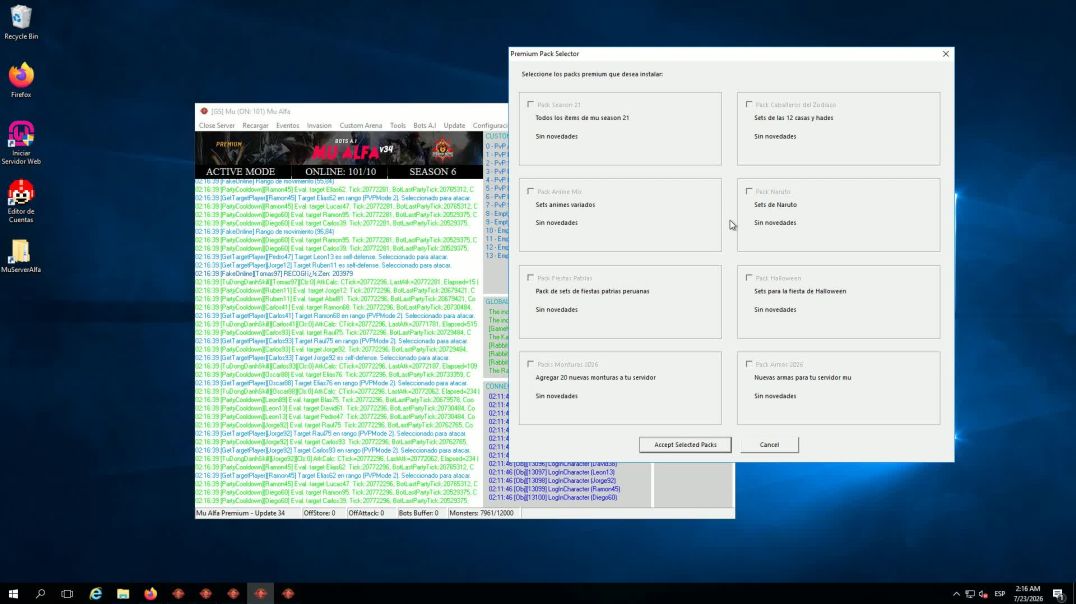1076x604 pixels.
Task: Select the Packs Monturas 2026 checkbox
Action: click(530, 364)
